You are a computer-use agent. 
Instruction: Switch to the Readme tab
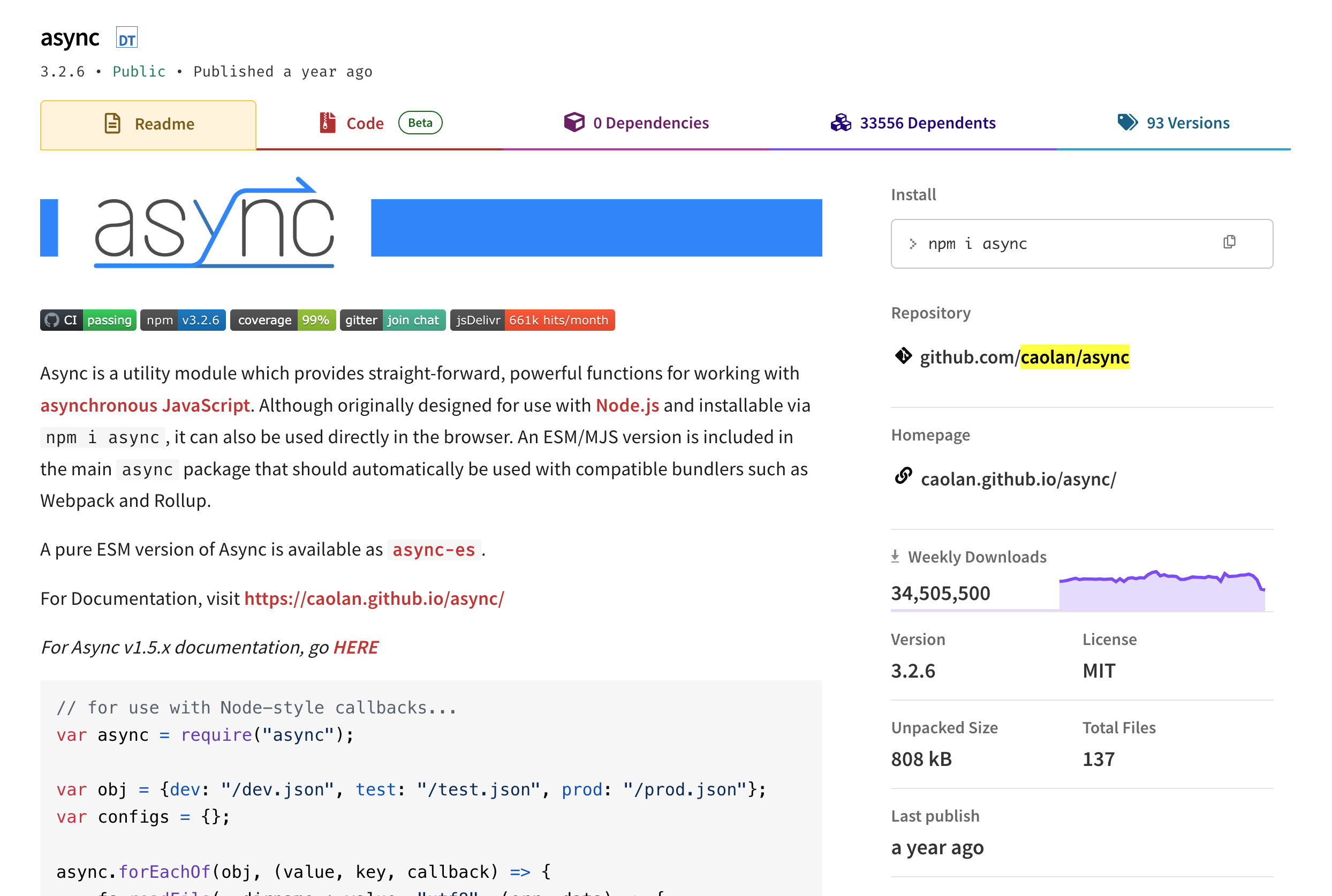148,124
